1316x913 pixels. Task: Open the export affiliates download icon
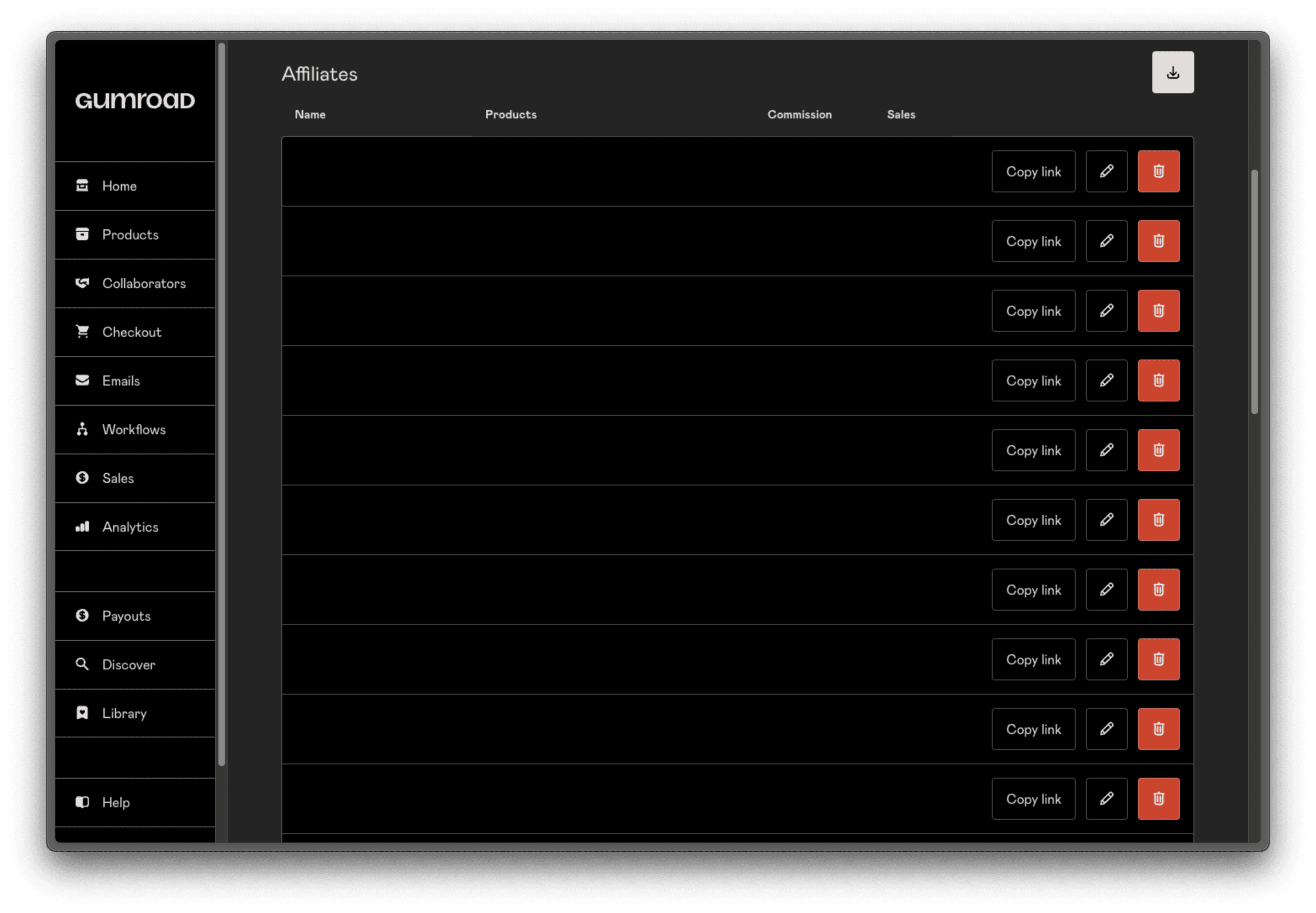coord(1172,71)
